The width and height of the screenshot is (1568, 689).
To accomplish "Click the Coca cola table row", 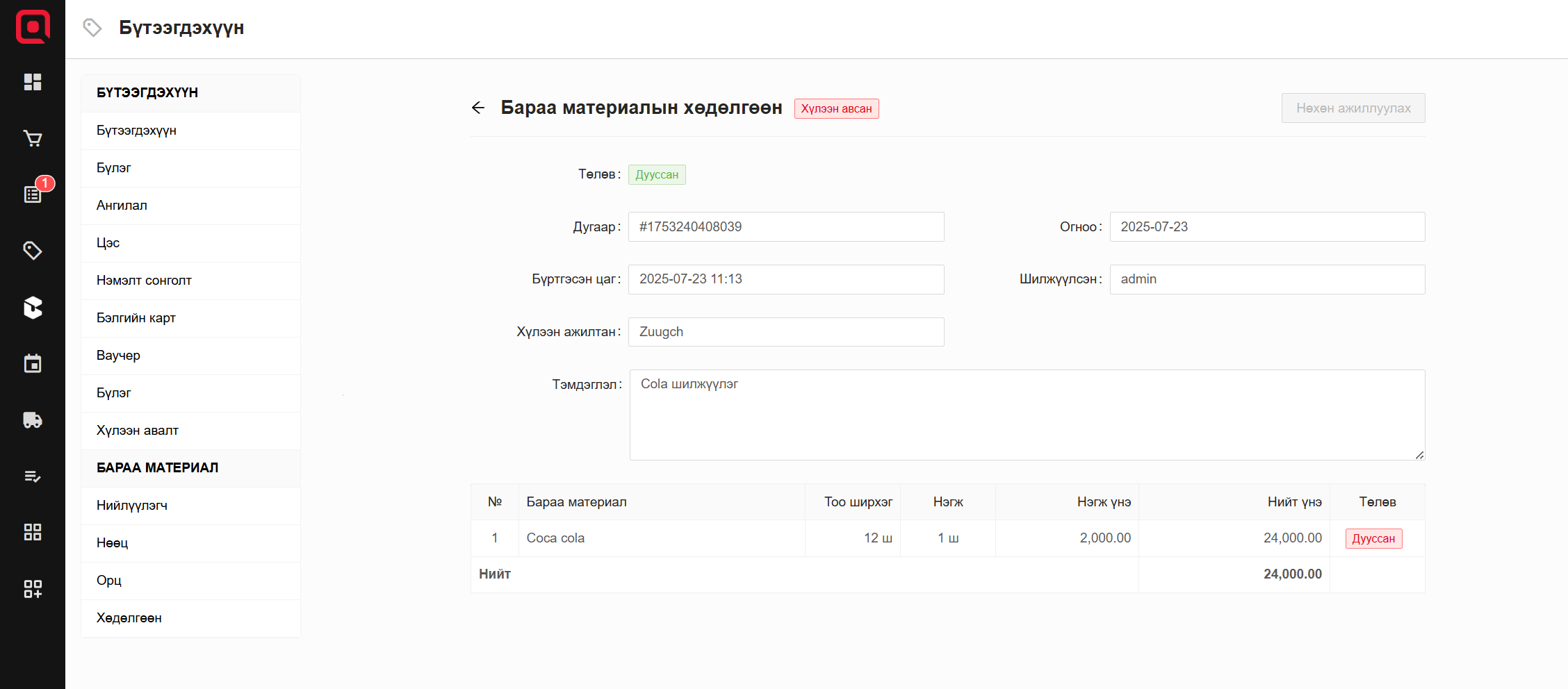I will click(x=660, y=538).
